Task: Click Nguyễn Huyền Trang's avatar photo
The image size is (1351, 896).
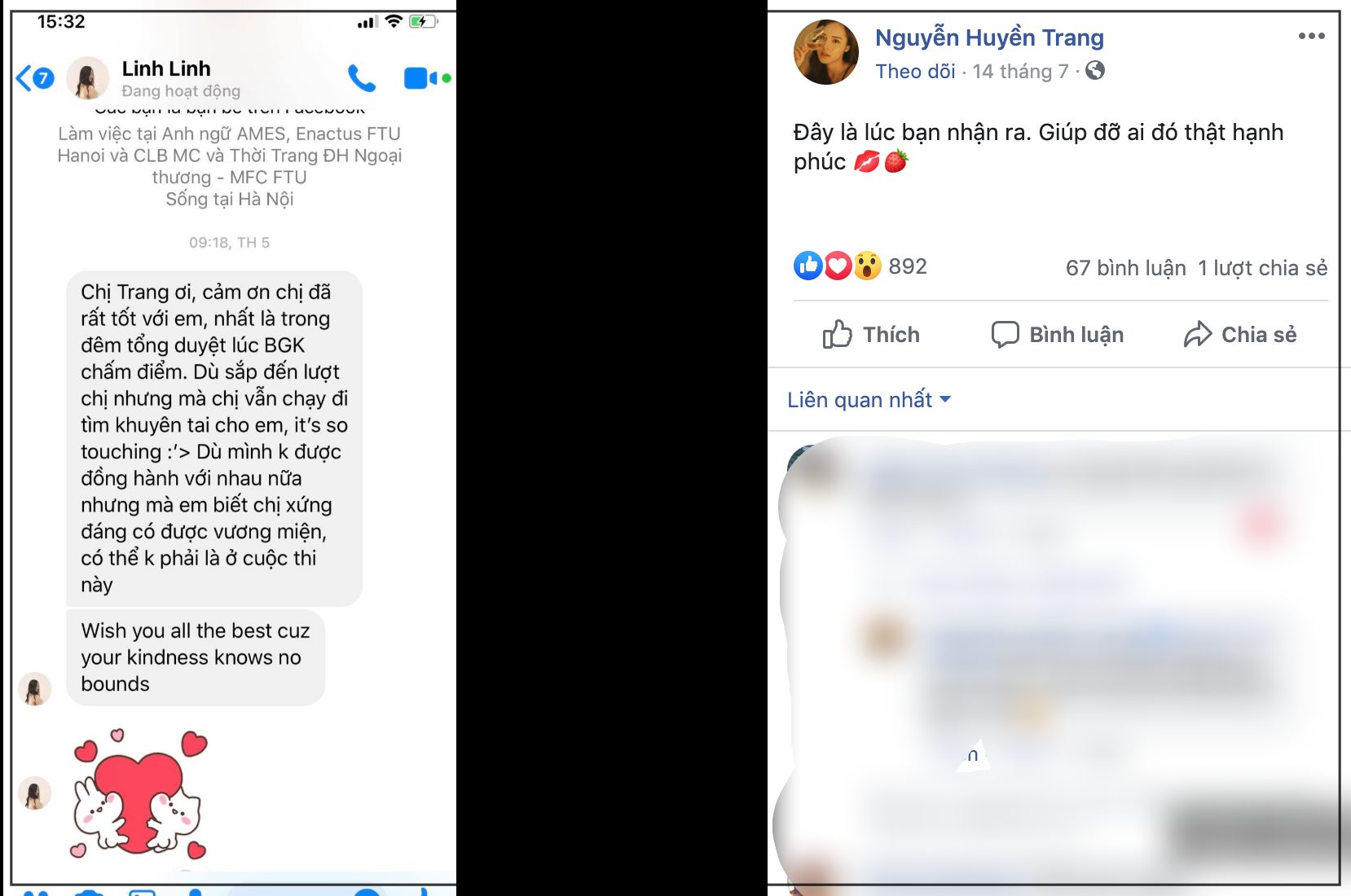Action: 826,52
